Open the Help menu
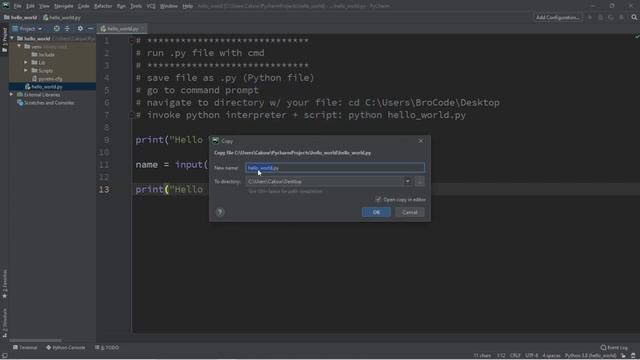Image resolution: width=640 pixels, height=360 pixels. [x=187, y=6]
